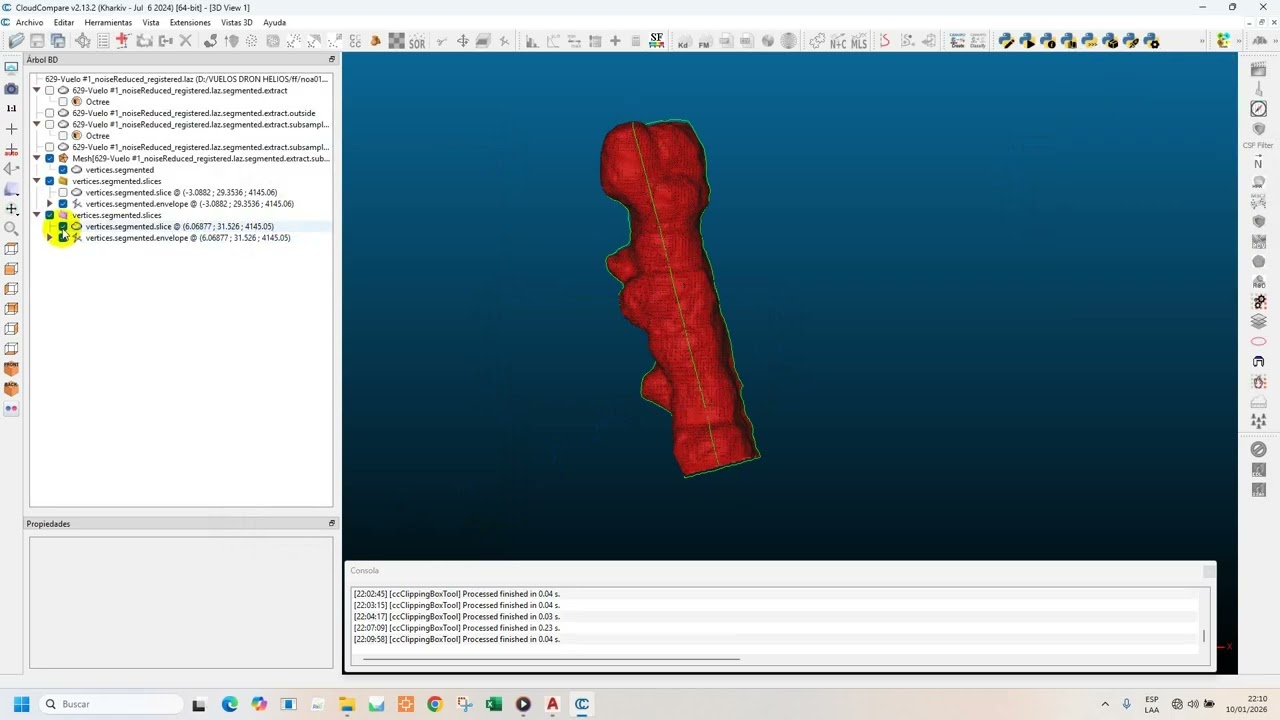Collapse first extract.subsampl tree node
1280x720 pixels.
point(37,124)
